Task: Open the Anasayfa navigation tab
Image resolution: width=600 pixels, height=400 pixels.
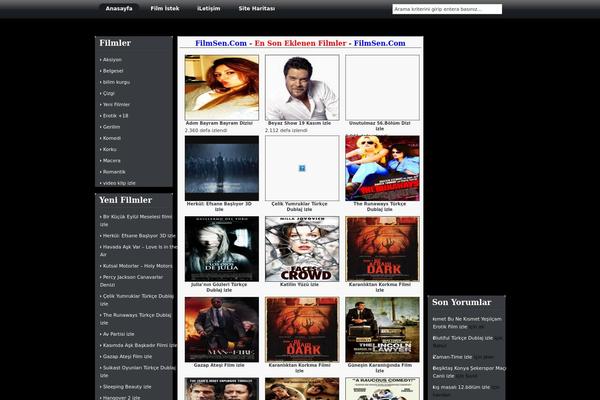Action: tap(119, 8)
